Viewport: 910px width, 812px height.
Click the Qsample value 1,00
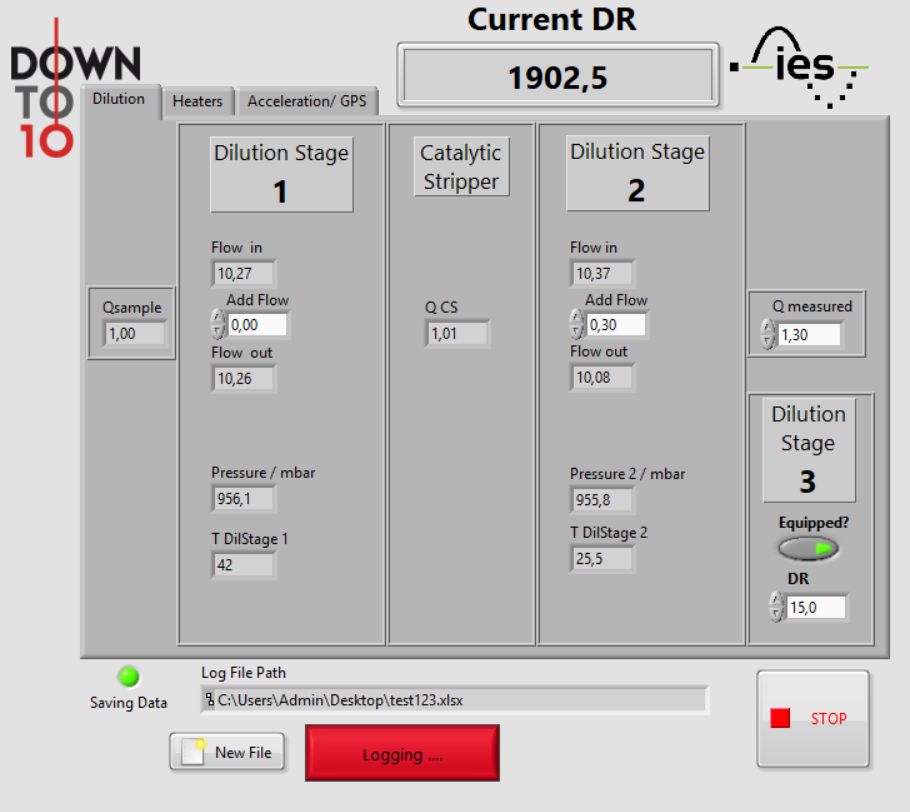(x=134, y=334)
